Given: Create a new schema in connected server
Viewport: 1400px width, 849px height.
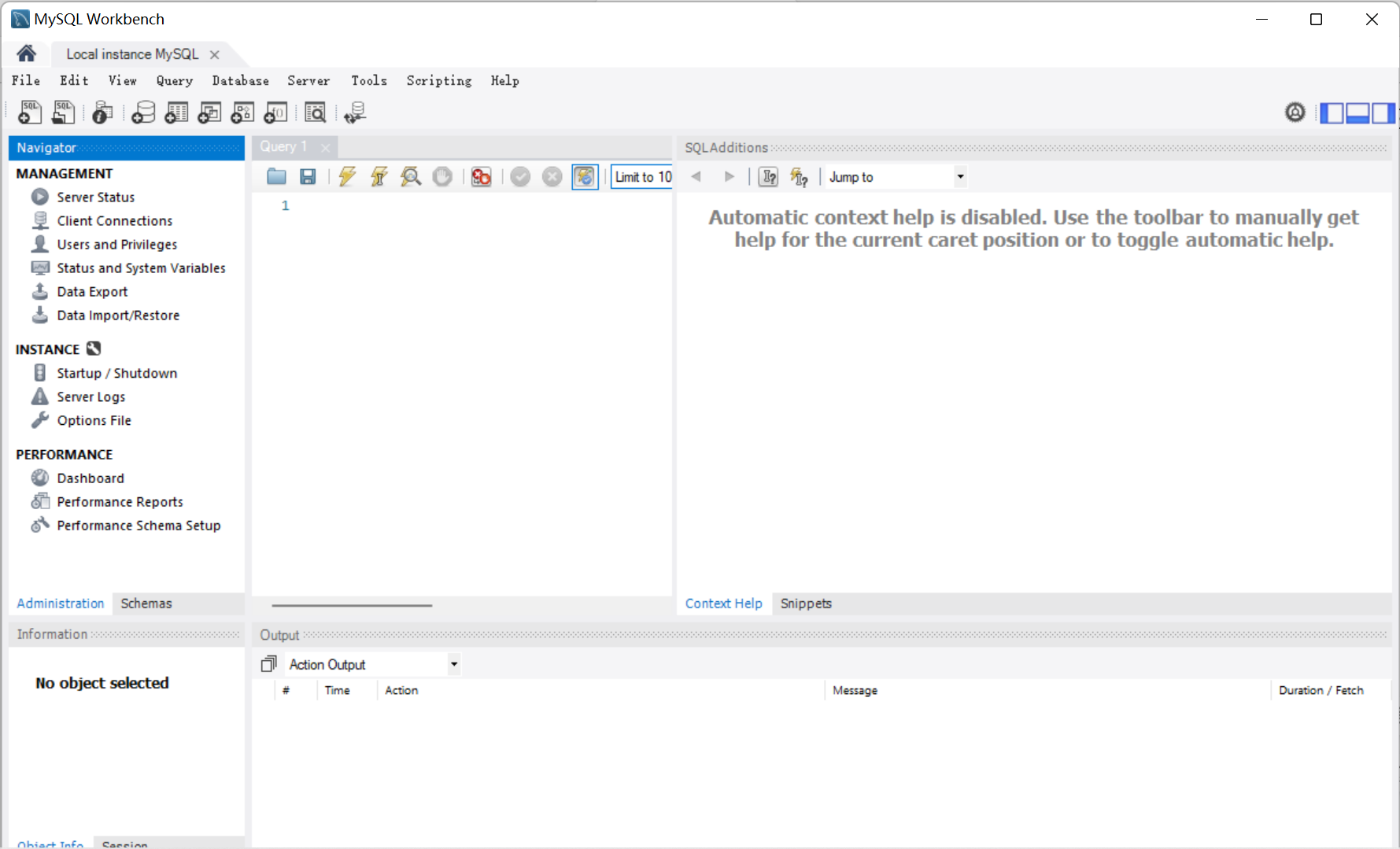Looking at the screenshot, I should [x=142, y=113].
